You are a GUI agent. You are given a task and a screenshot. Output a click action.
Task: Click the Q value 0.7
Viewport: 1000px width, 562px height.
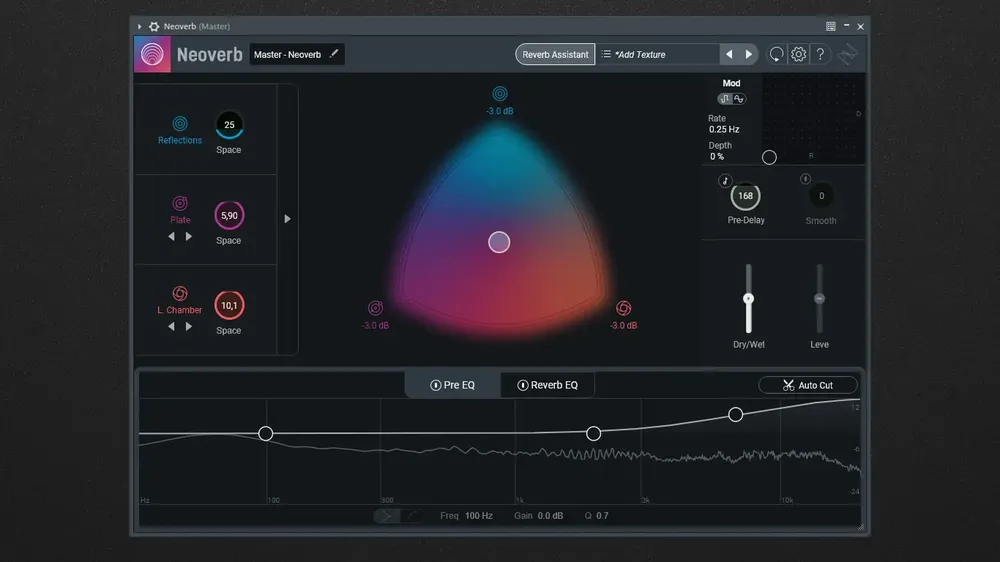602,515
